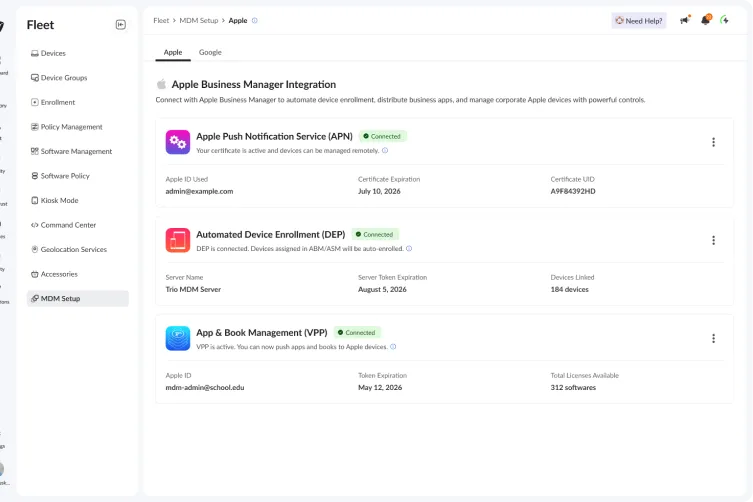Screen dimensions: 753x502
Task: Open the Enrollment section
Action: point(53,102)
